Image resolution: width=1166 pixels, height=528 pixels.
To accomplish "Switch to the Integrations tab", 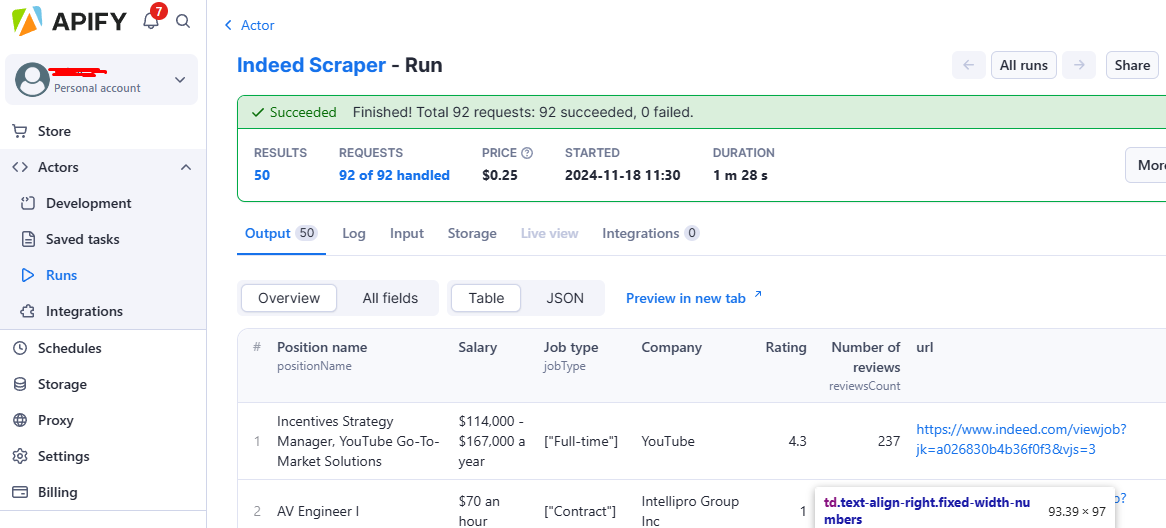I will pos(651,234).
